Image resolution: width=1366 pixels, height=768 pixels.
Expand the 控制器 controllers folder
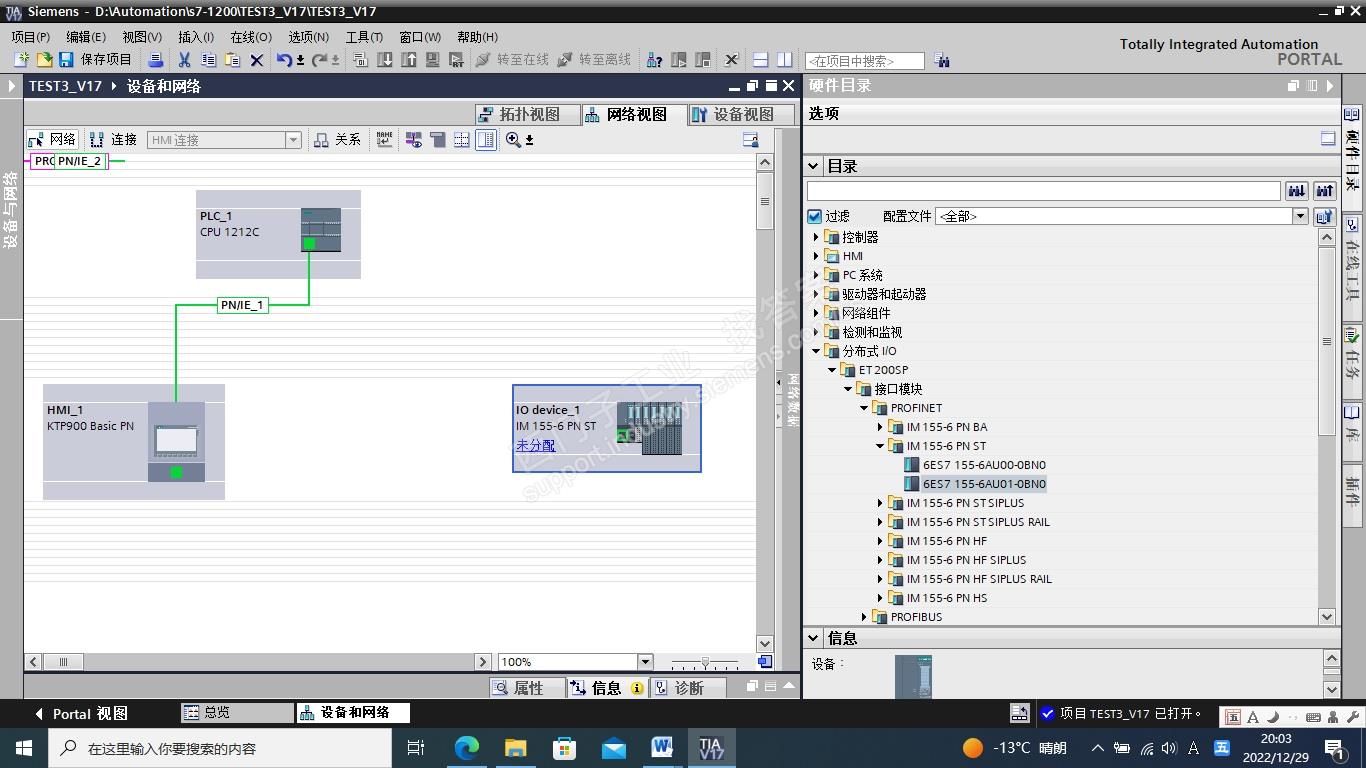point(816,237)
